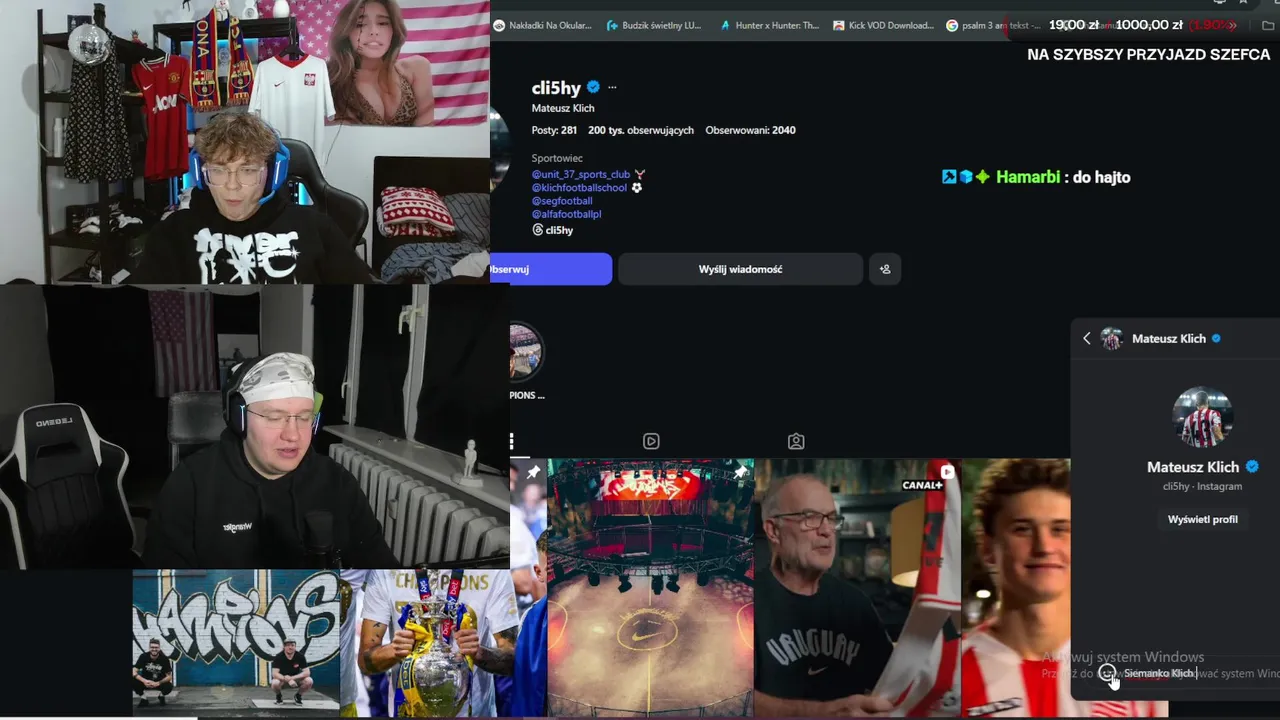Go back using the chat panel arrow
Image resolution: width=1280 pixels, height=720 pixels.
click(1087, 338)
